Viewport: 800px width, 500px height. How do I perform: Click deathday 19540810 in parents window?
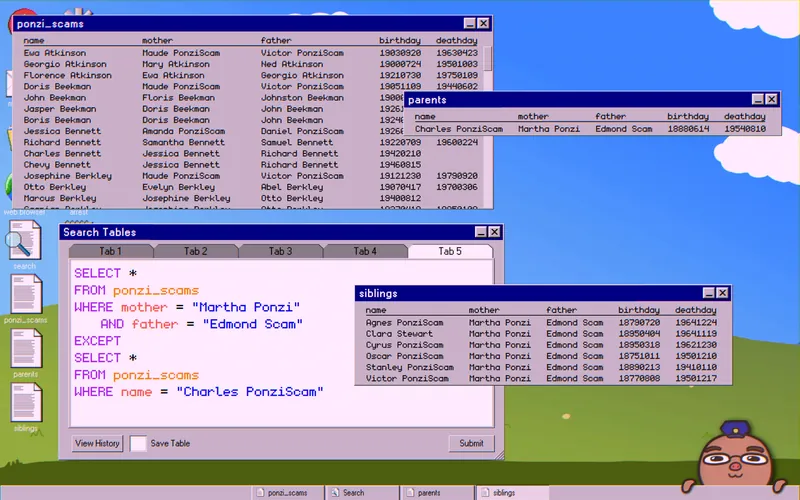pyautogui.click(x=745, y=129)
